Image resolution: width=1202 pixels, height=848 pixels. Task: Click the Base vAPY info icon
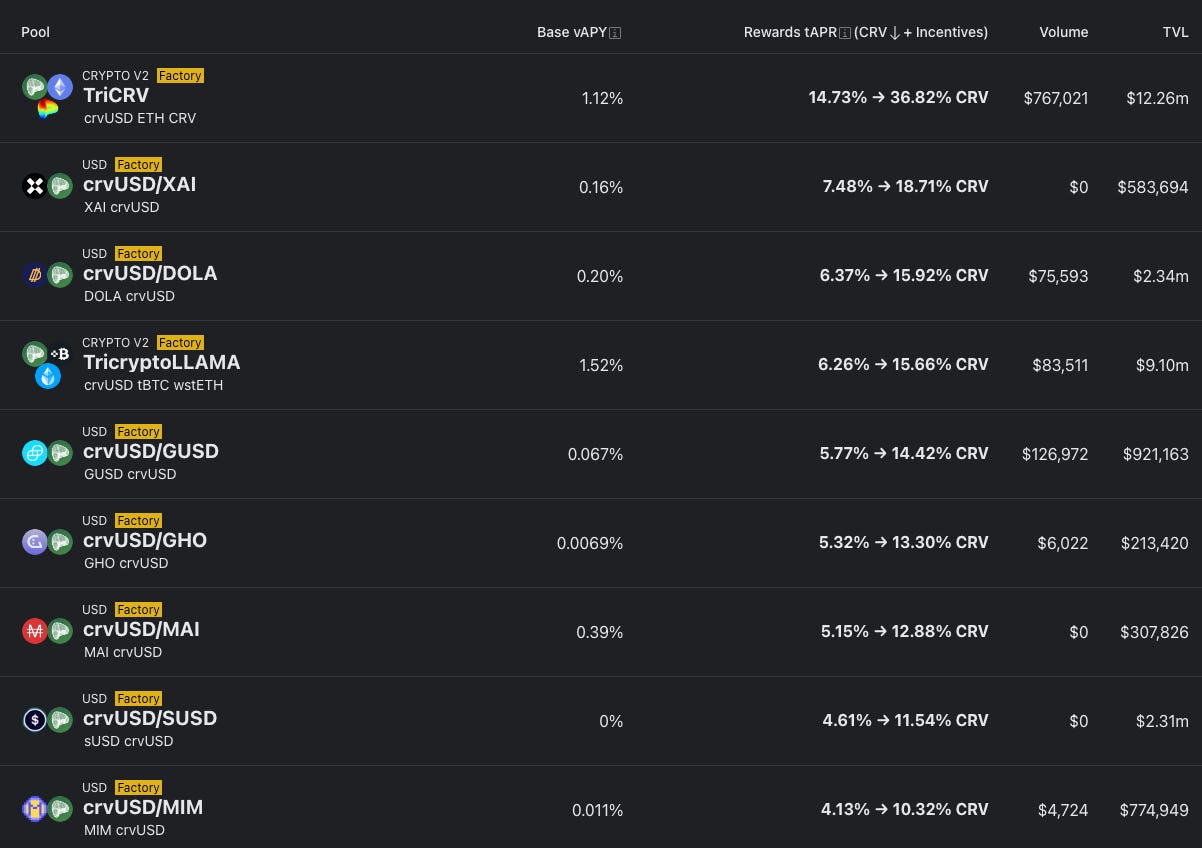pos(615,33)
